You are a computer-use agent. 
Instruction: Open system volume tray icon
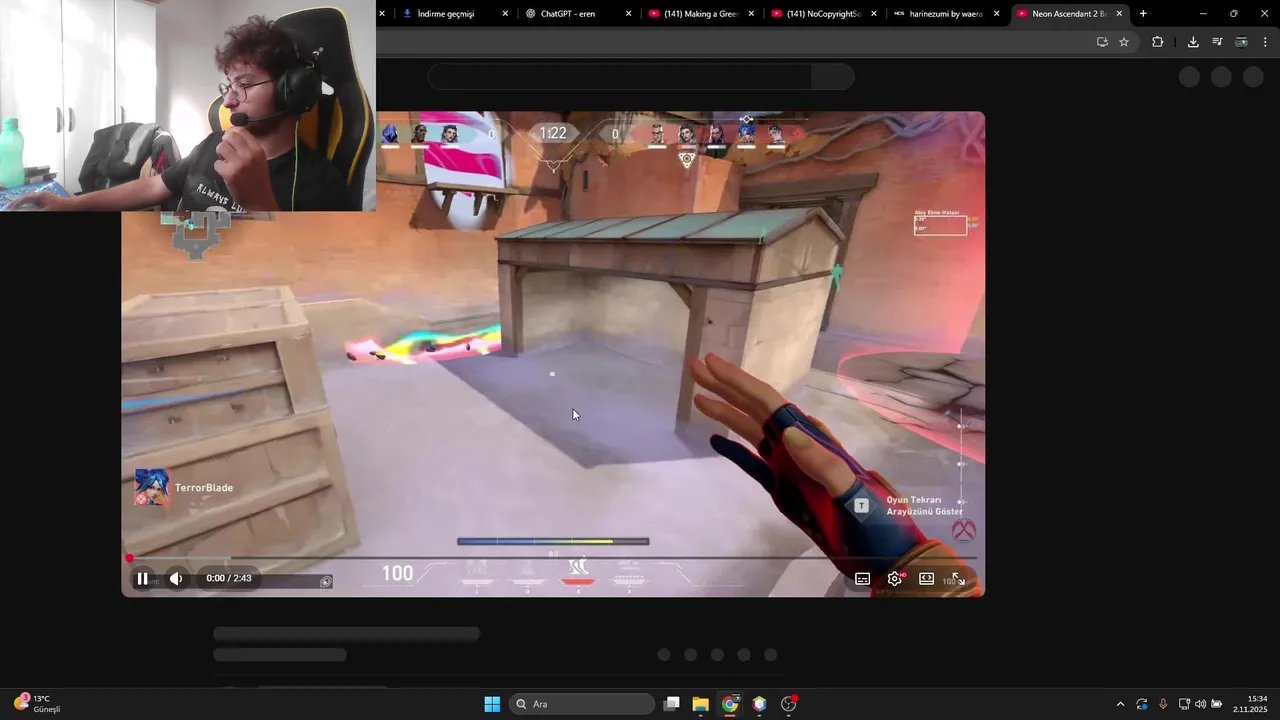[1200, 704]
